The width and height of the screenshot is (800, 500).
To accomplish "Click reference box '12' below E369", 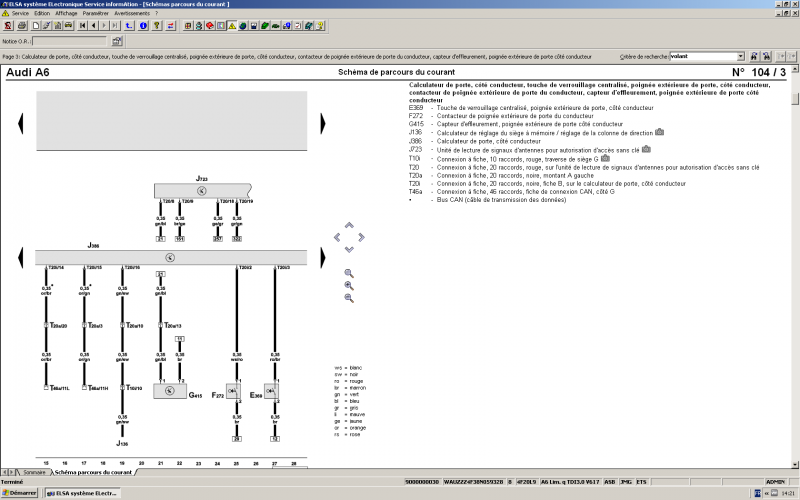I will coord(275,439).
